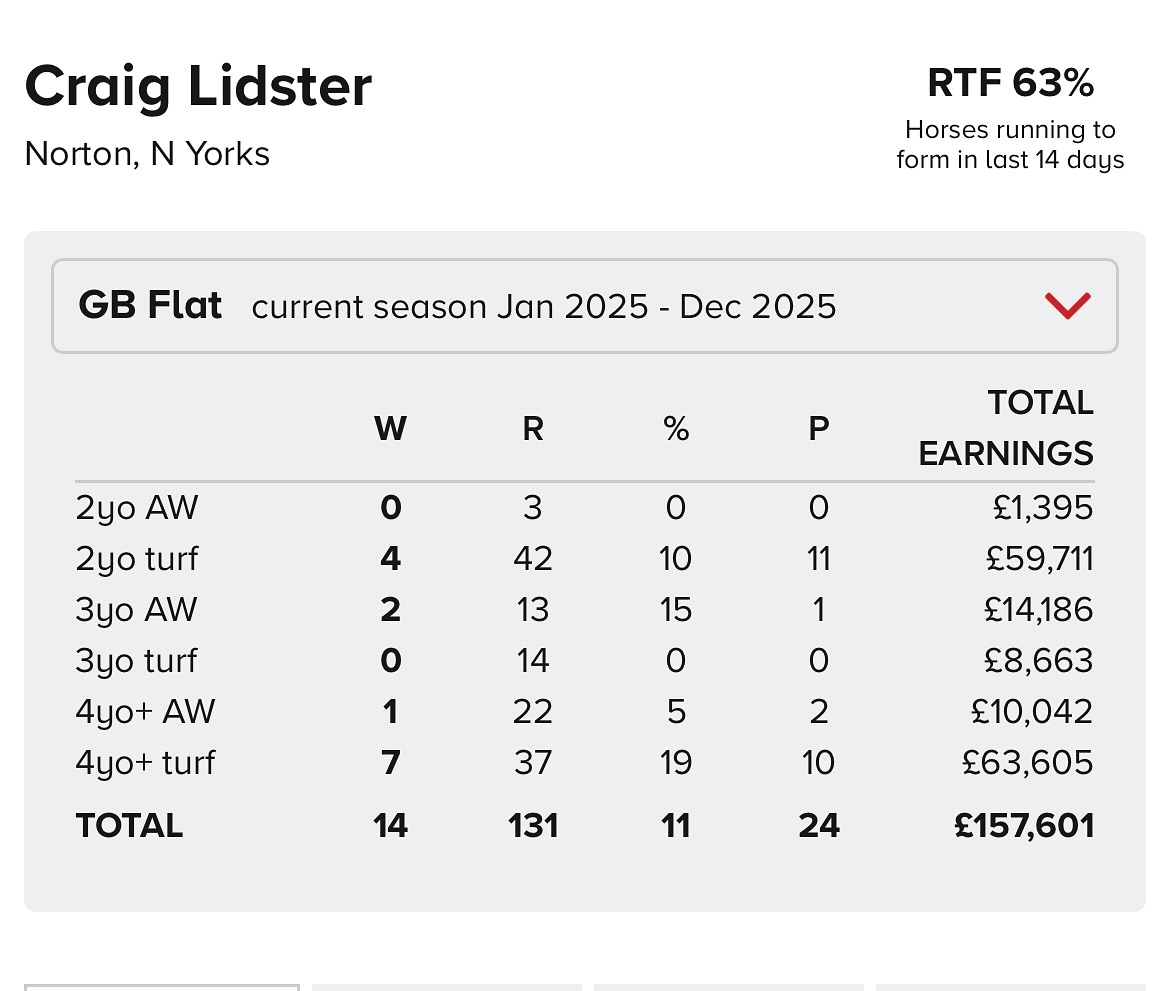The width and height of the screenshot is (1170, 991).
Task: Click the W column header
Action: coord(390,428)
